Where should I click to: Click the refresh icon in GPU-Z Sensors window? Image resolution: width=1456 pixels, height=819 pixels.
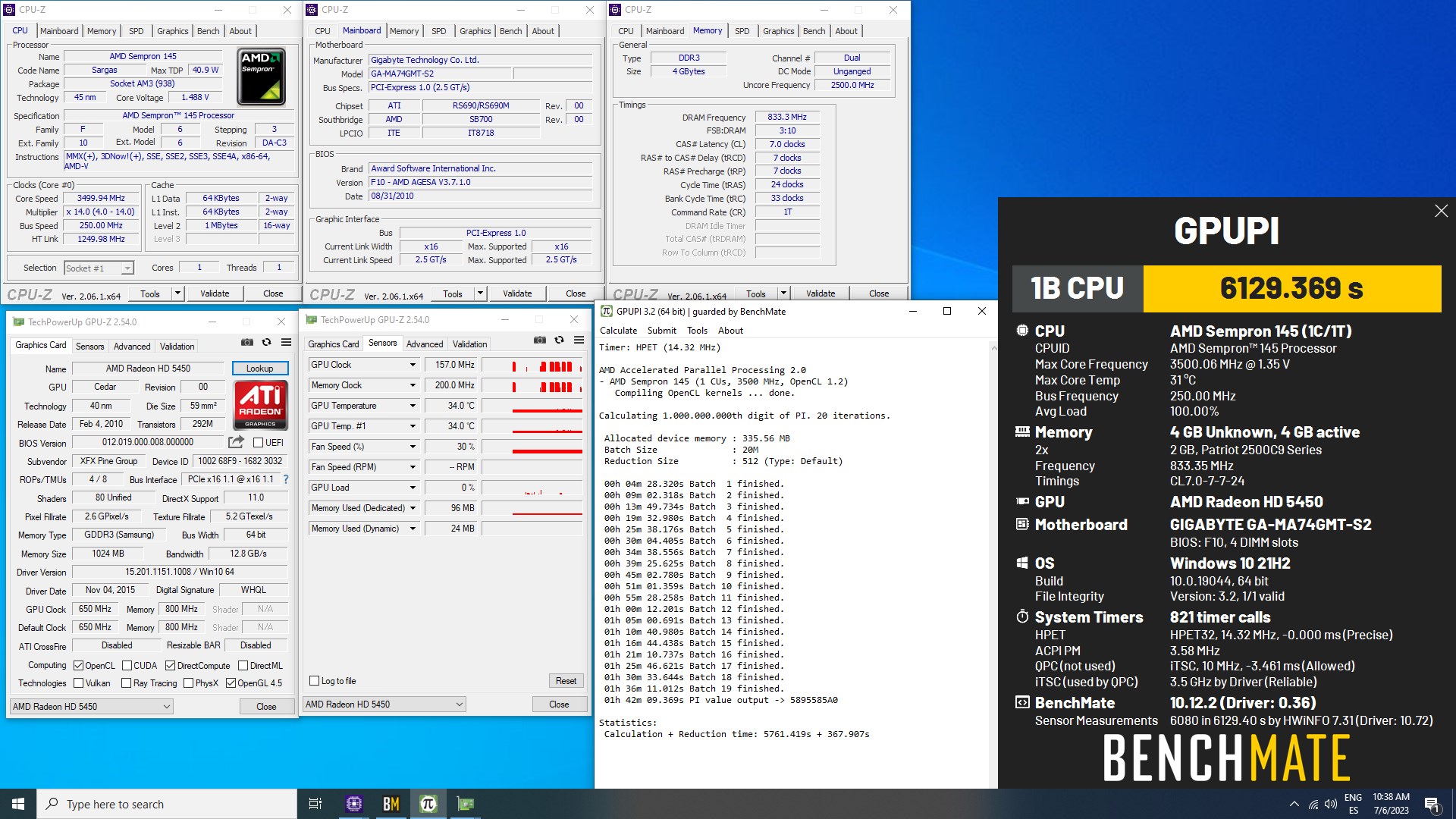[x=560, y=340]
